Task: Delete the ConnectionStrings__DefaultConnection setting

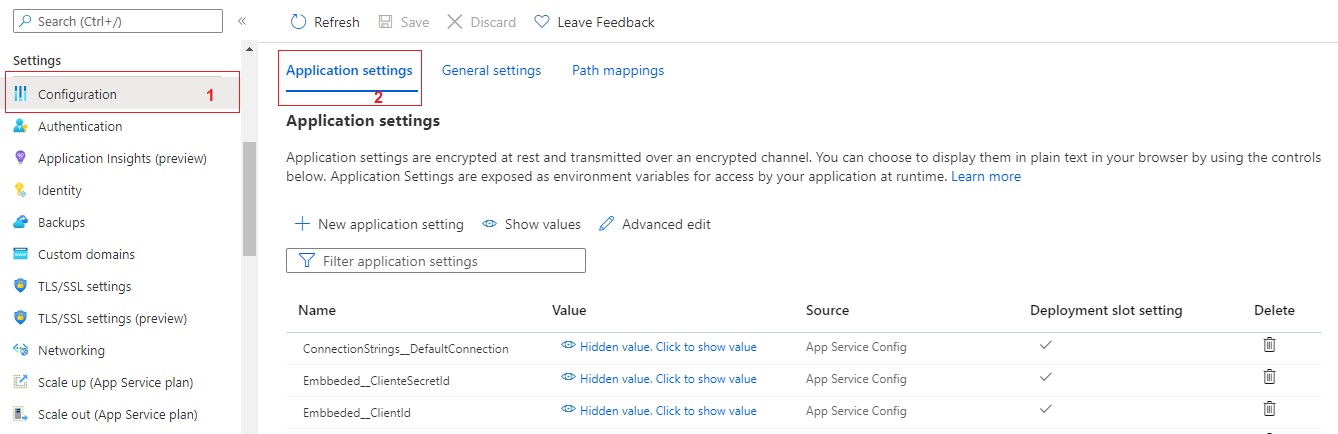Action: pos(1269,345)
